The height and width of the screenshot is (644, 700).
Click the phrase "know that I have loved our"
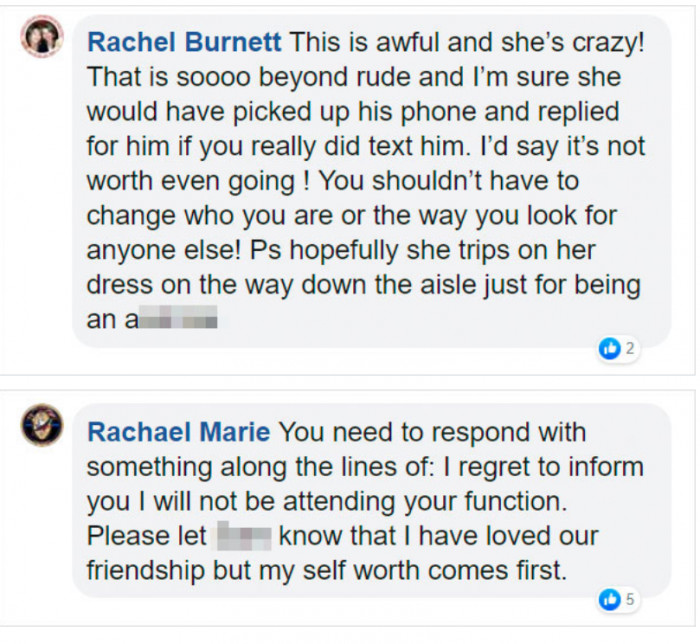(x=438, y=535)
